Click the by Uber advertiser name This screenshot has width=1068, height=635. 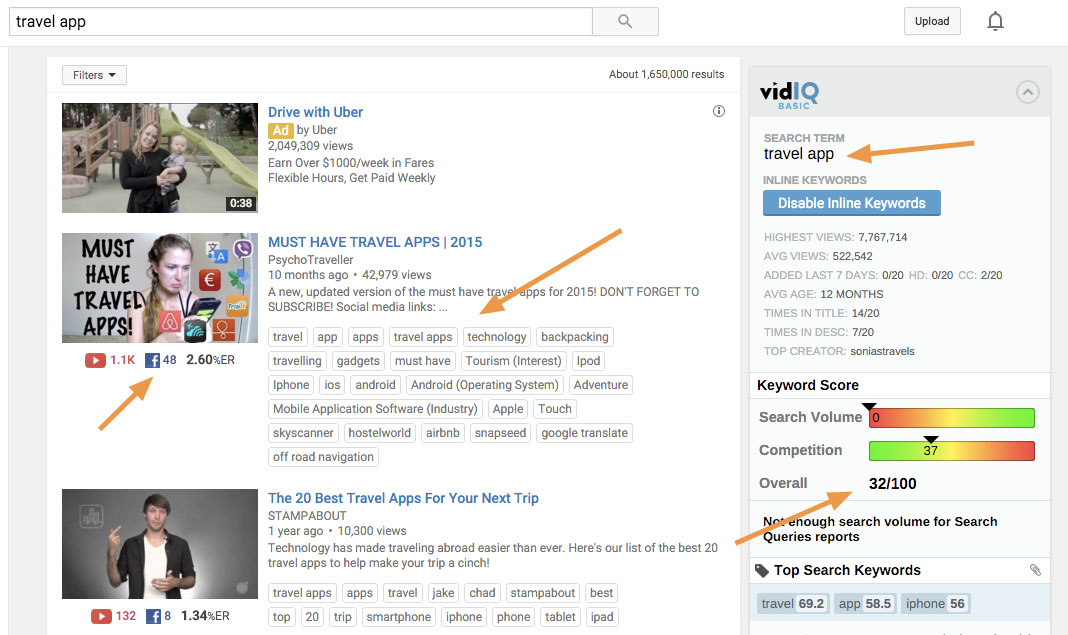[x=317, y=129]
